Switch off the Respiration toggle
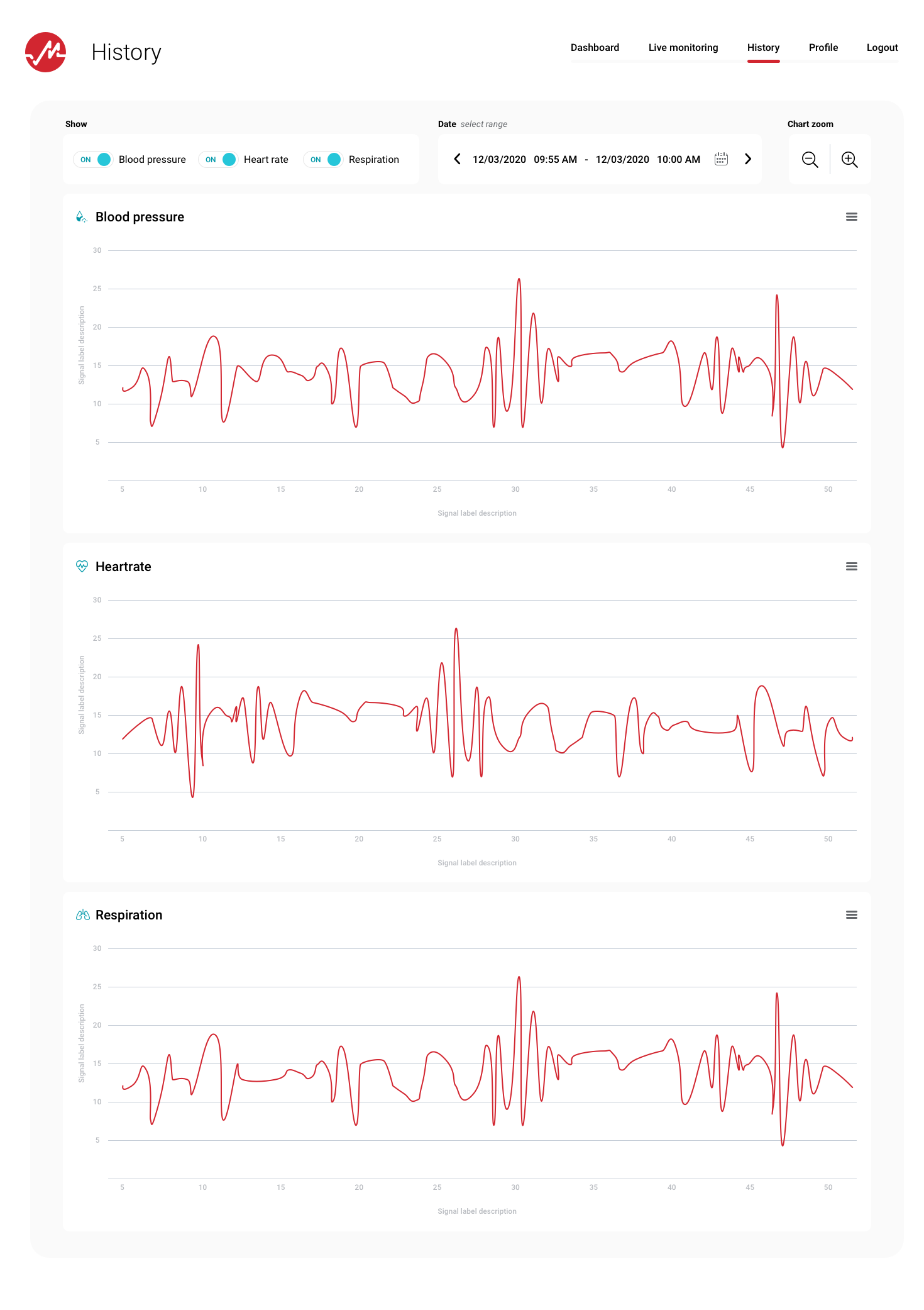The image size is (924, 1310). point(324,160)
